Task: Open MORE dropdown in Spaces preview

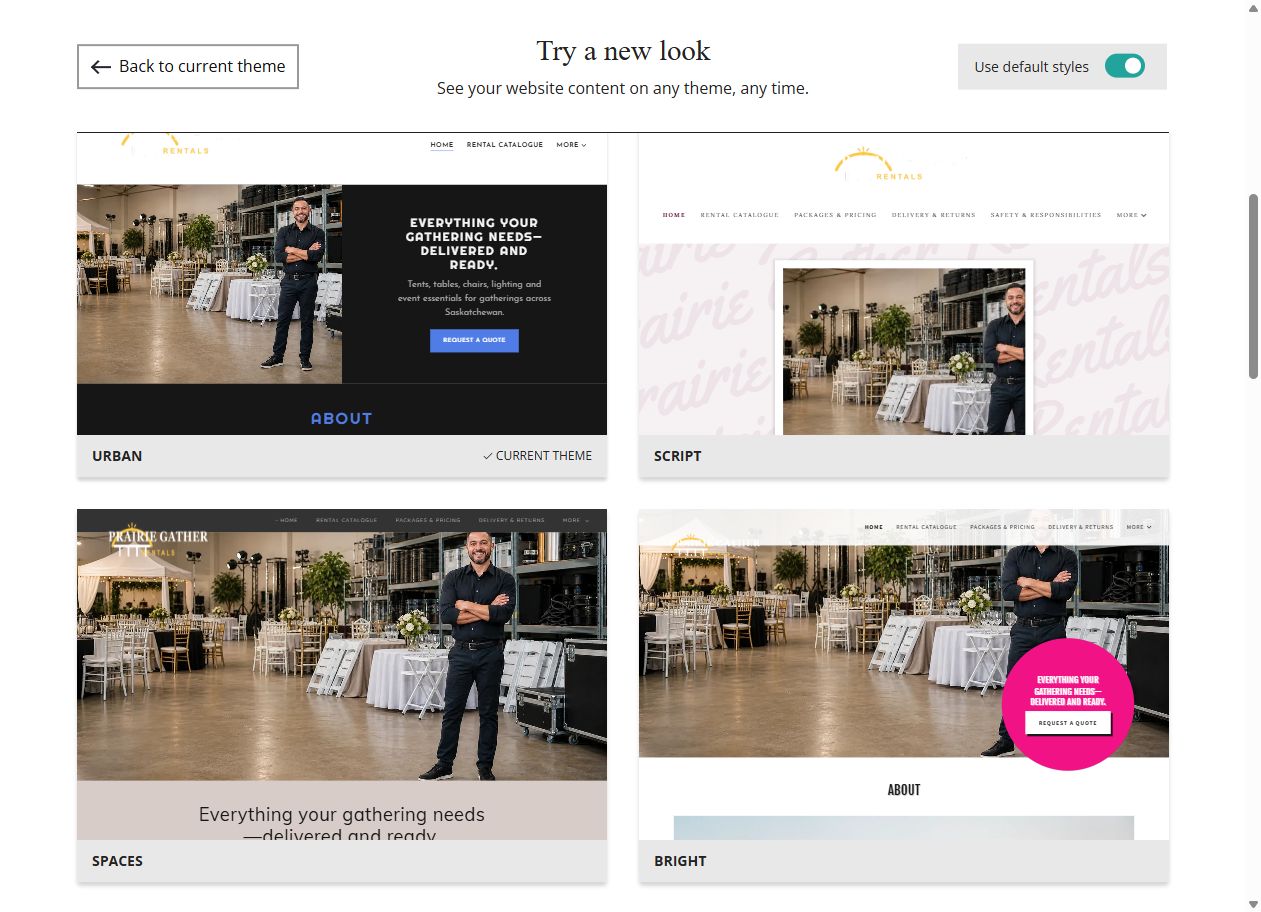Action: point(576,521)
